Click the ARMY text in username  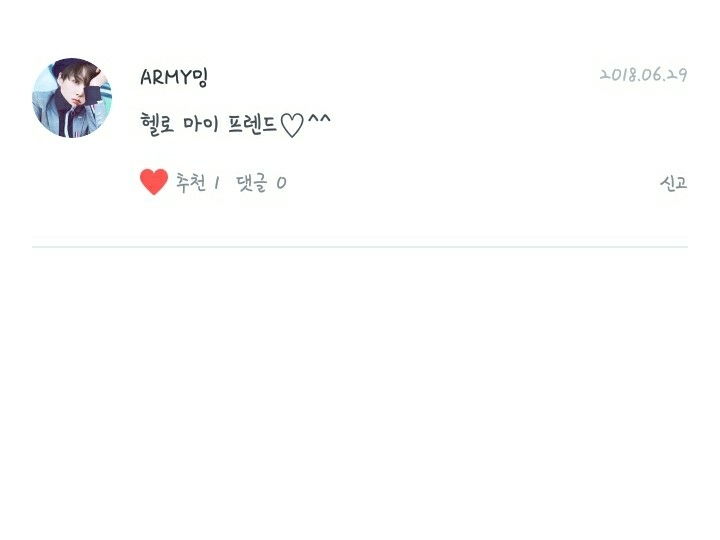[x=165, y=78]
